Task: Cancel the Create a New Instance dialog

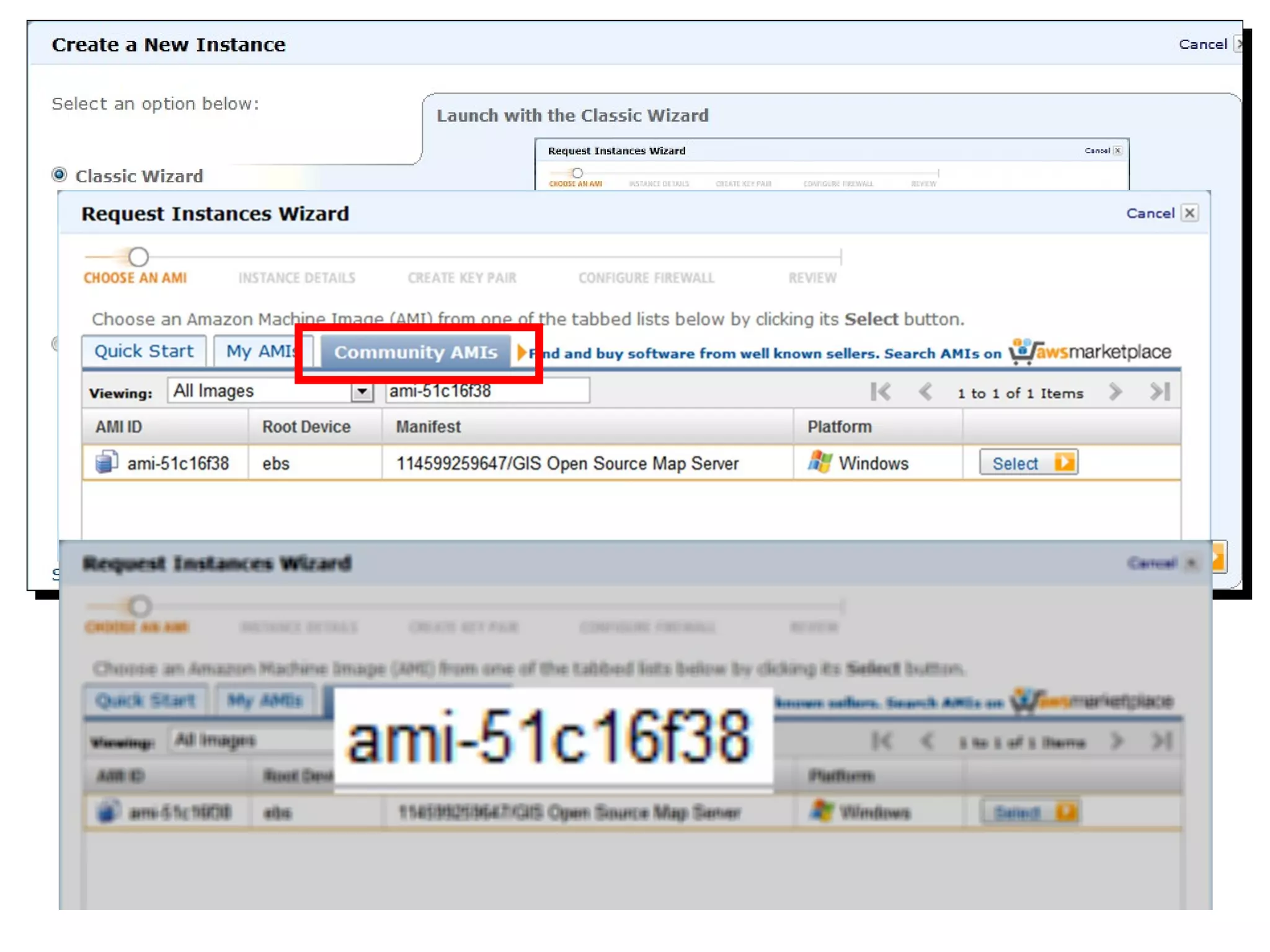Action: coord(1202,45)
